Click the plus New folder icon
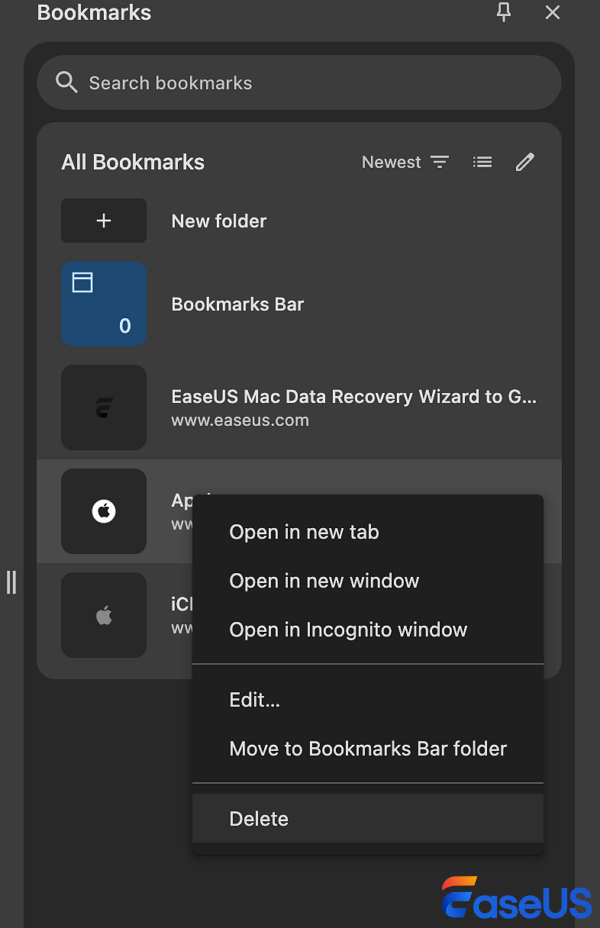 coord(104,221)
